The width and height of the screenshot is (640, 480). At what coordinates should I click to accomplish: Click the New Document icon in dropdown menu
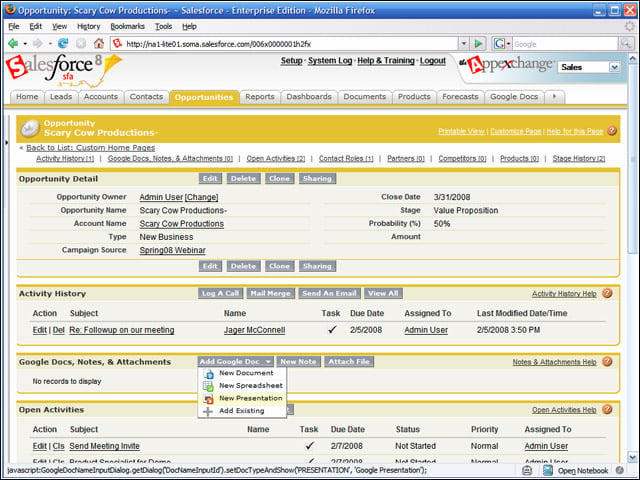tap(209, 373)
